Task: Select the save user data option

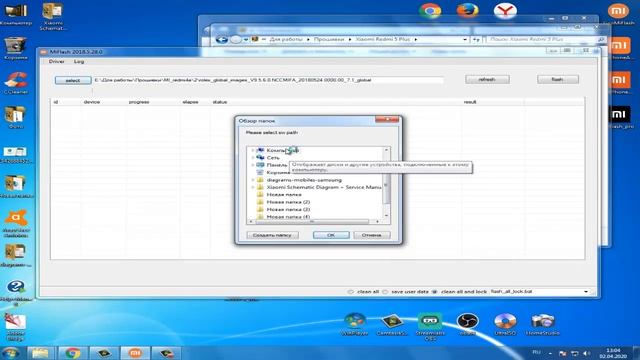Action: pos(384,292)
